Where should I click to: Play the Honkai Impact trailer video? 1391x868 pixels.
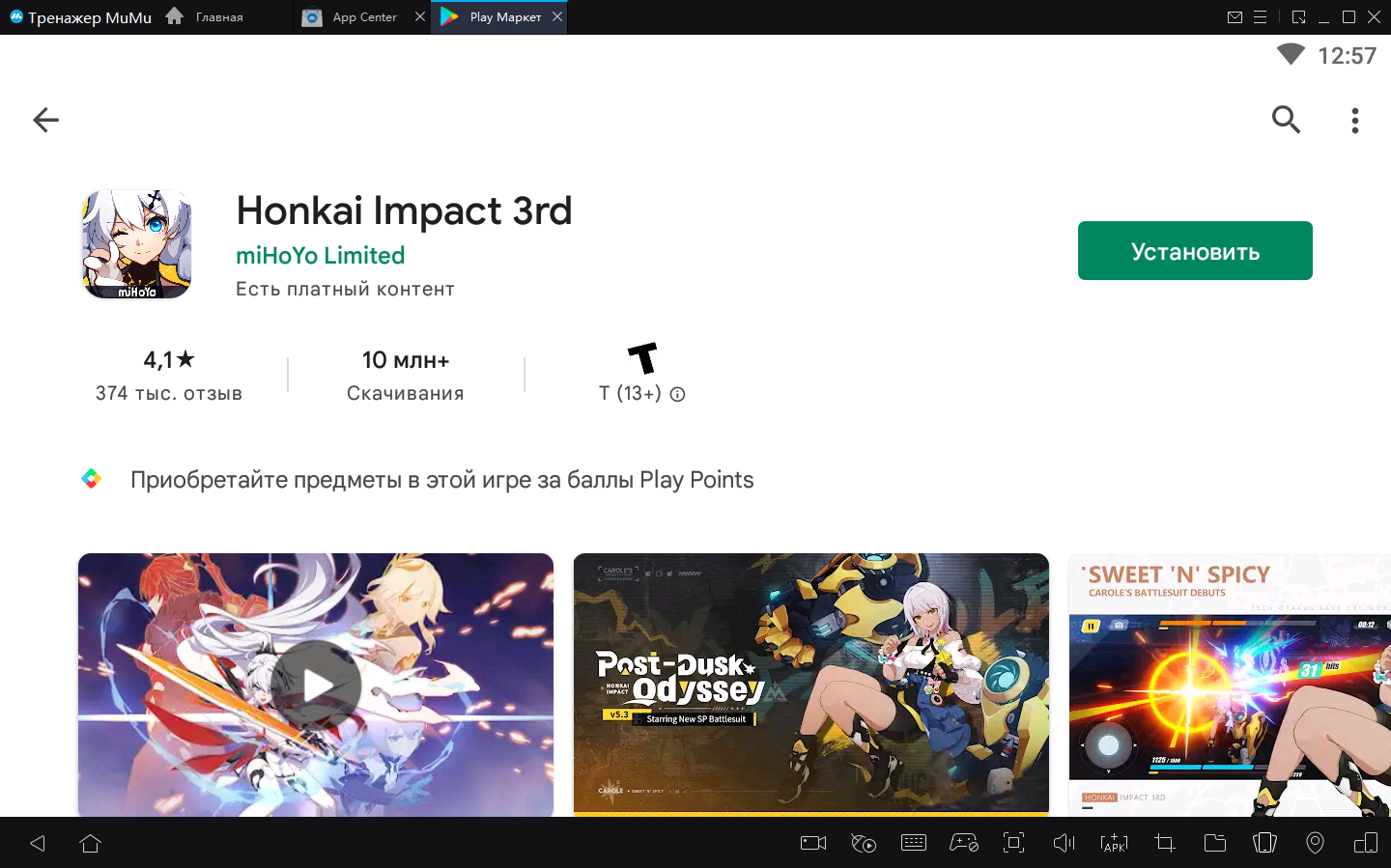coord(316,685)
